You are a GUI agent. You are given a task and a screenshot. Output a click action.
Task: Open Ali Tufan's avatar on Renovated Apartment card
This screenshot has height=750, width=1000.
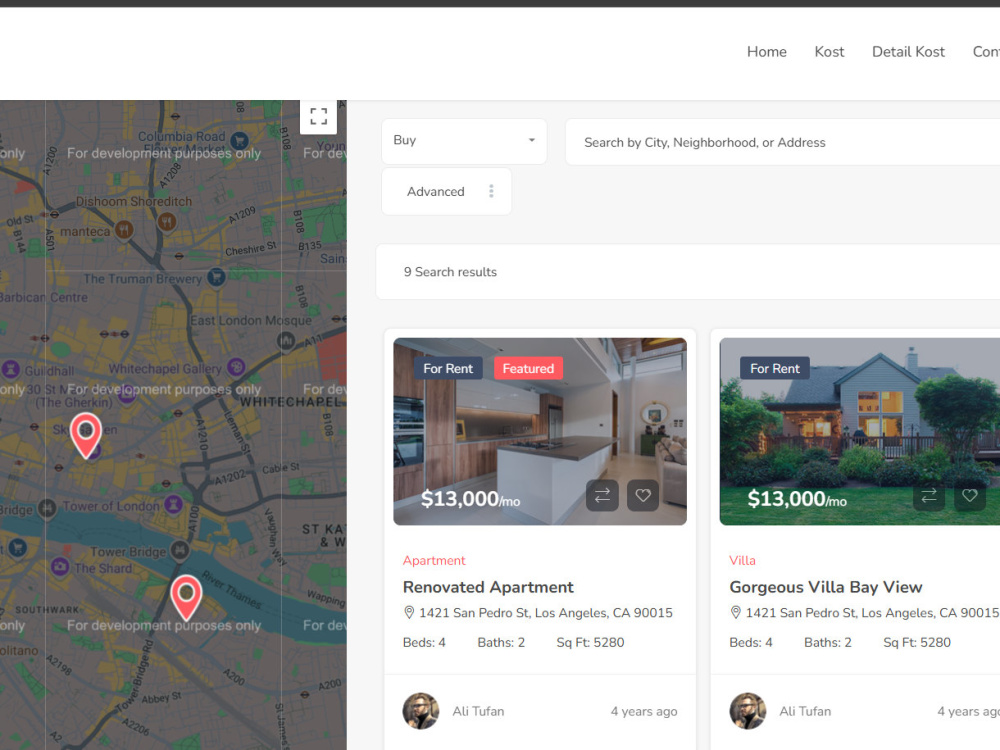pyautogui.click(x=421, y=711)
